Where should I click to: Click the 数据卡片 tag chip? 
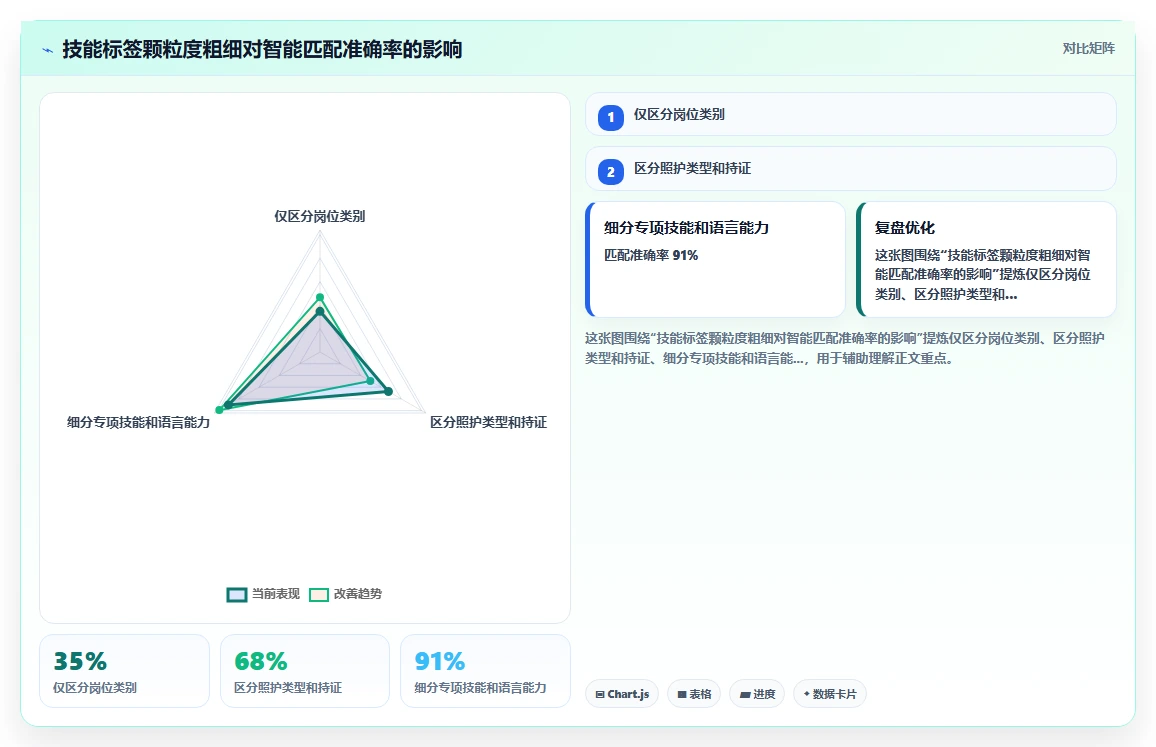pos(829,694)
